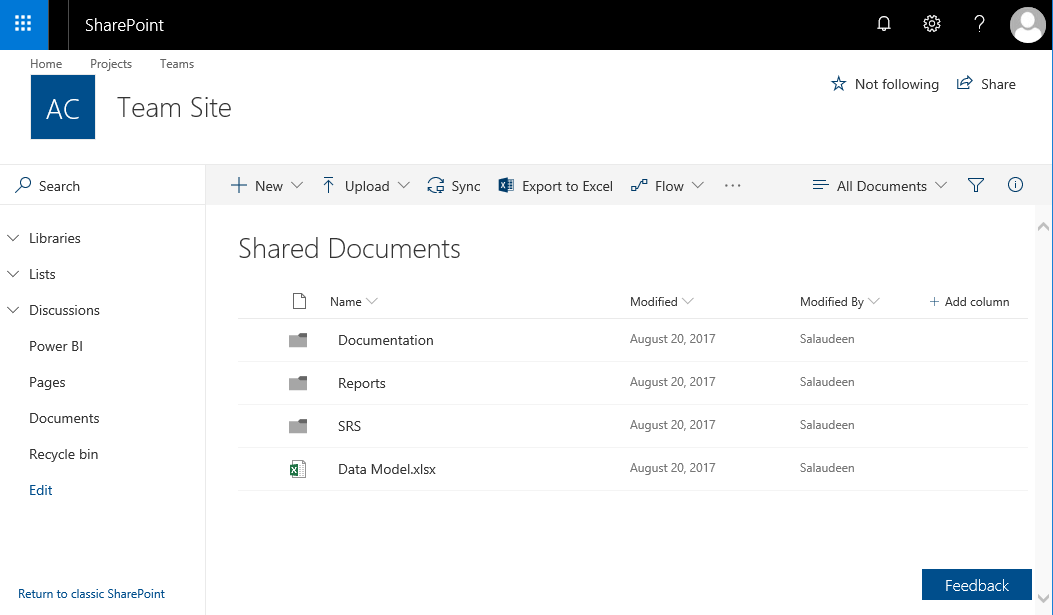
Task: Open SharePoint settings gear
Action: (x=931, y=24)
